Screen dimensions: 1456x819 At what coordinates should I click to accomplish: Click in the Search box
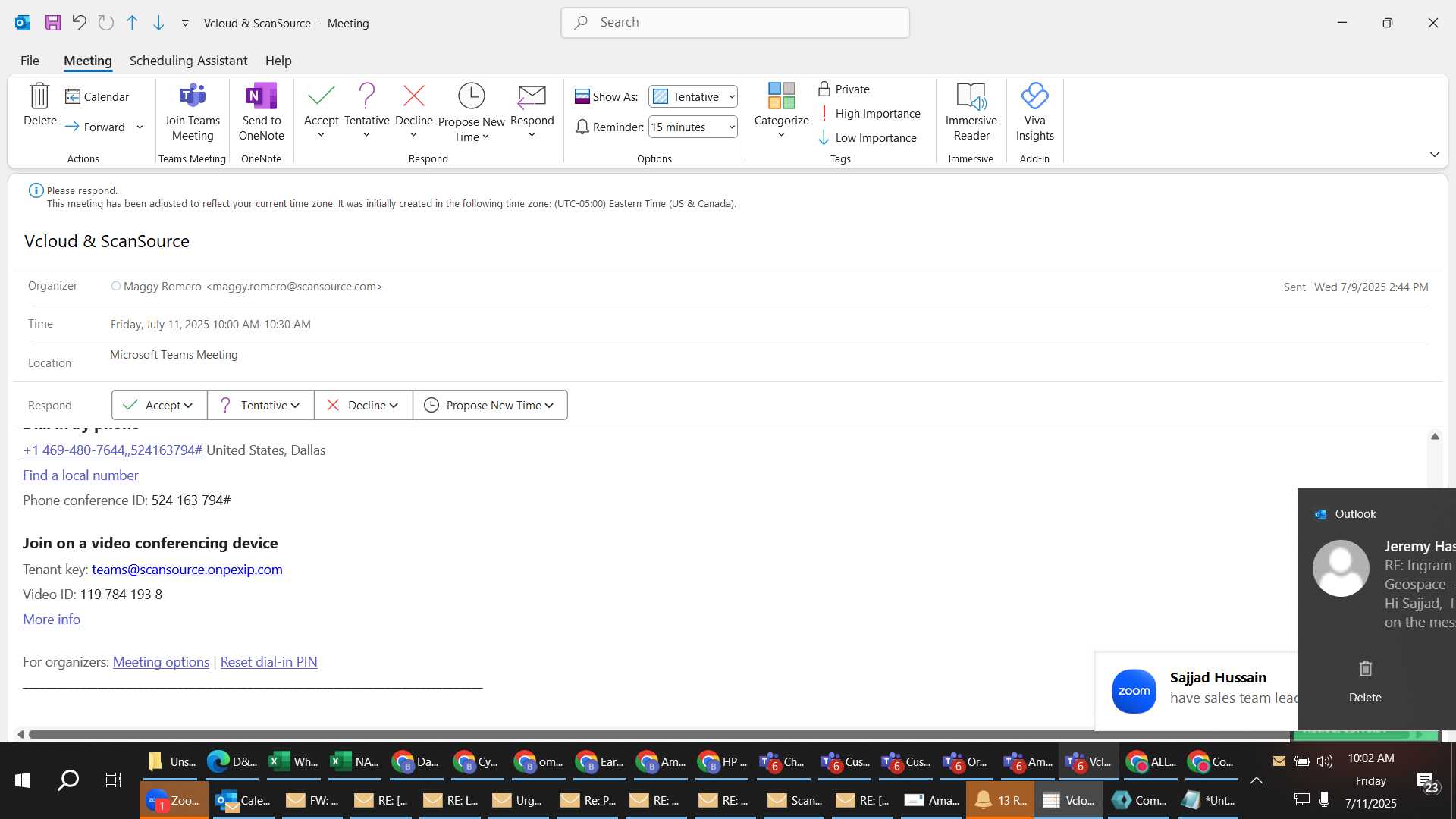point(736,23)
